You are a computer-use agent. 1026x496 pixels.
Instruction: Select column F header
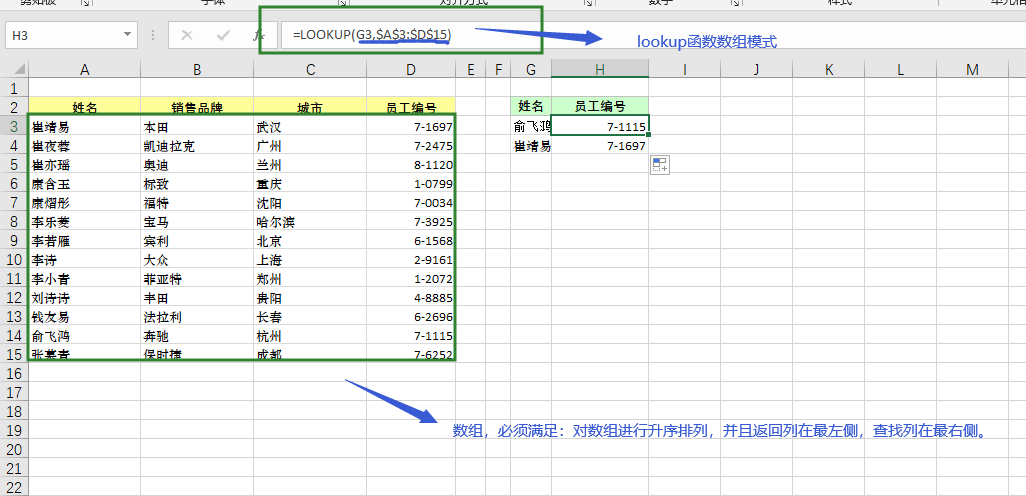(498, 69)
